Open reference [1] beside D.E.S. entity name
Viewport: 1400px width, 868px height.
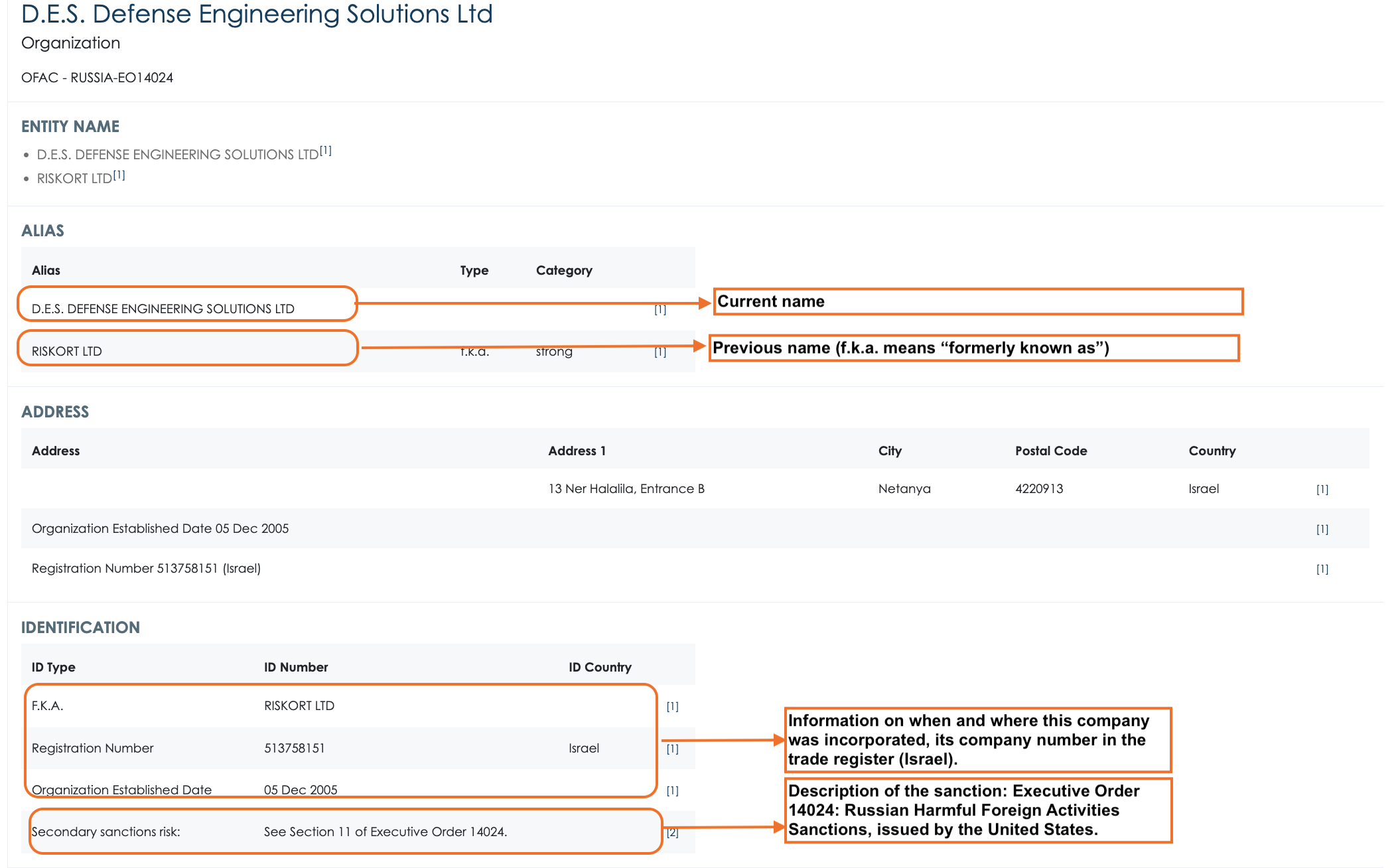click(x=326, y=151)
